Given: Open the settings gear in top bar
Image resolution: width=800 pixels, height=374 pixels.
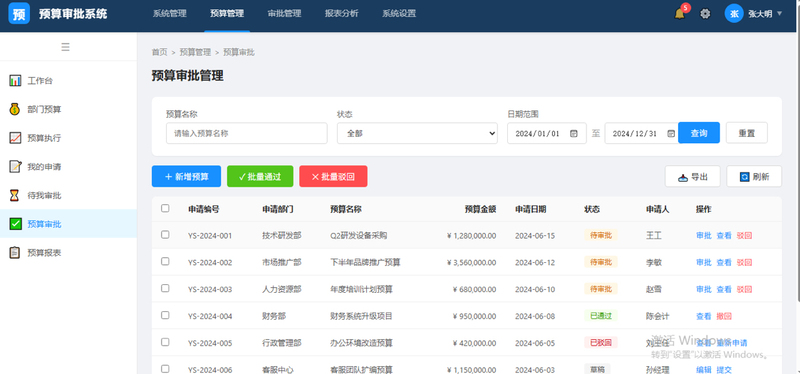Looking at the screenshot, I should coord(705,14).
